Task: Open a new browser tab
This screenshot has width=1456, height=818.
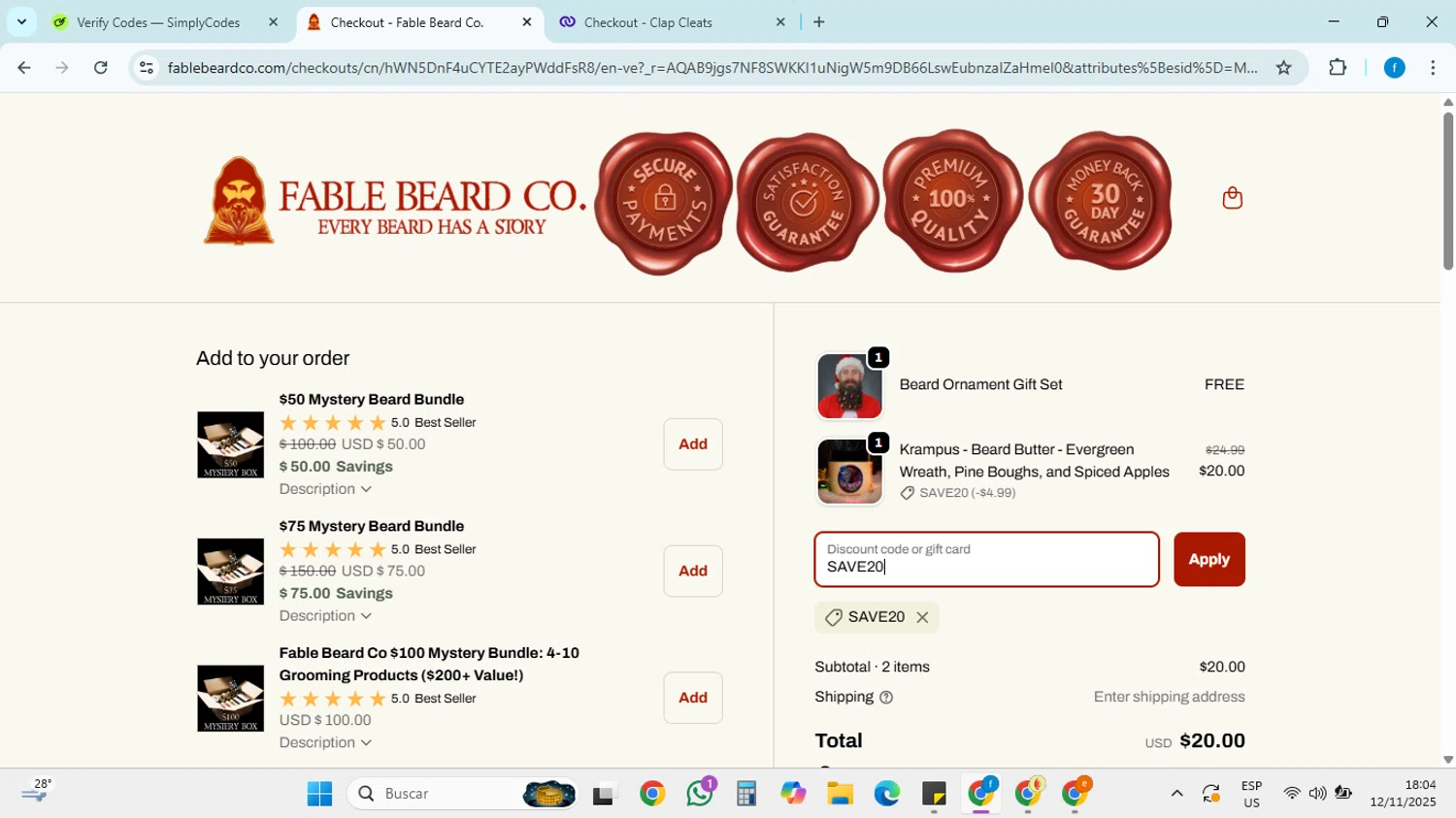Action: pos(818,22)
